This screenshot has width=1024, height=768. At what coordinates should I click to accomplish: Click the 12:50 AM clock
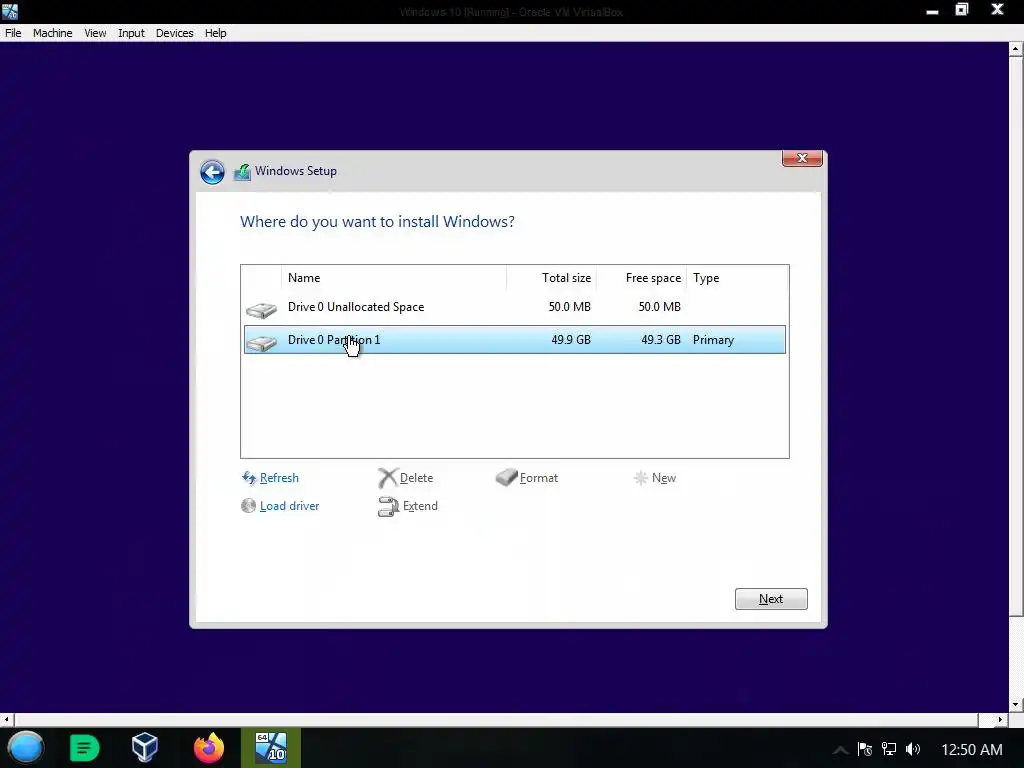click(972, 750)
